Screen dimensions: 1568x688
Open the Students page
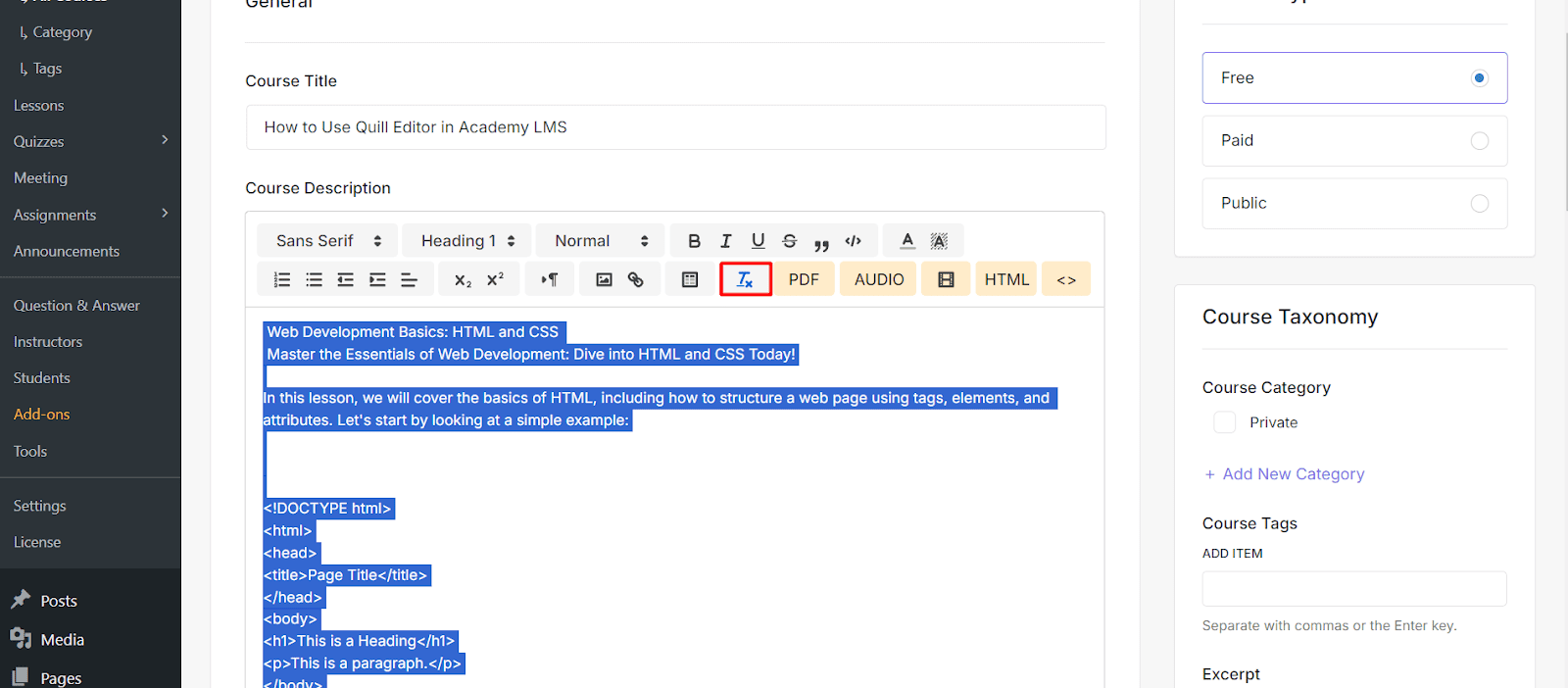42,378
